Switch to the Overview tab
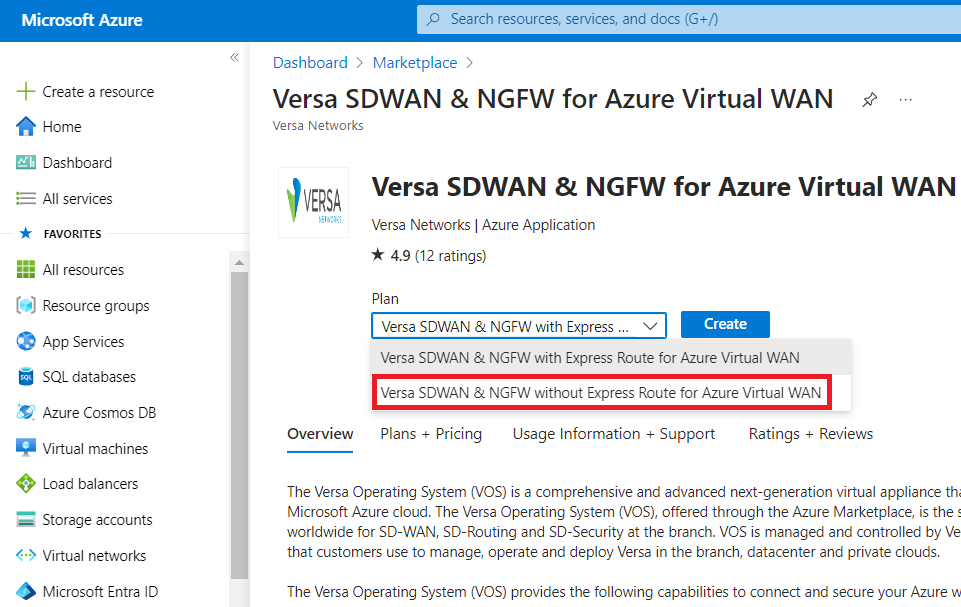Image resolution: width=961 pixels, height=607 pixels. 320,434
